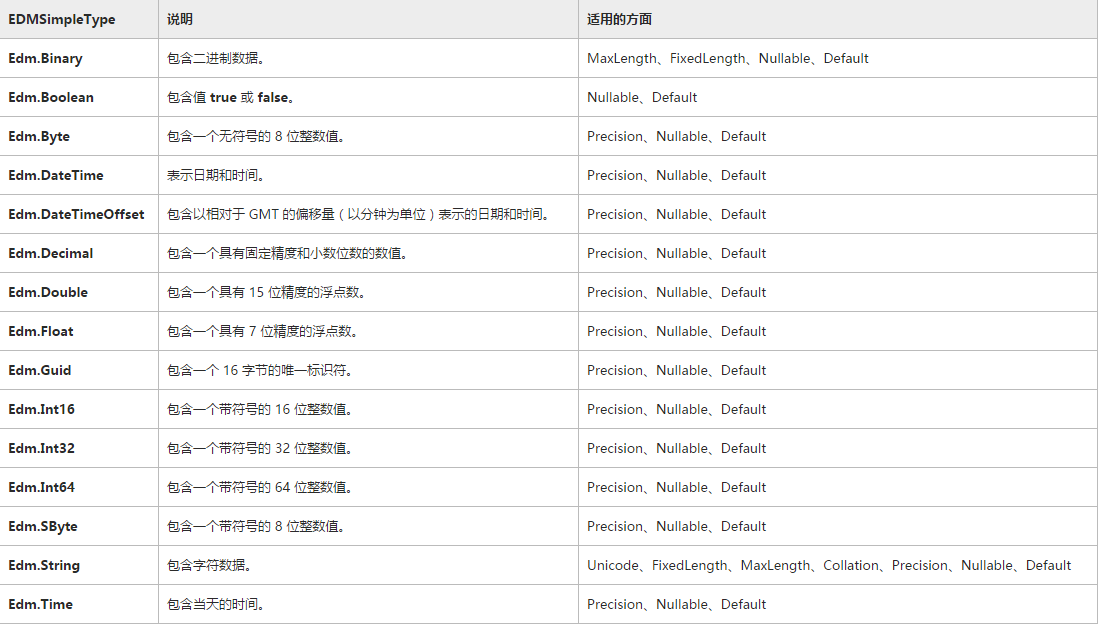The height and width of the screenshot is (625, 1101).
Task: Click the EDMSimpleType column header
Action: (x=62, y=19)
